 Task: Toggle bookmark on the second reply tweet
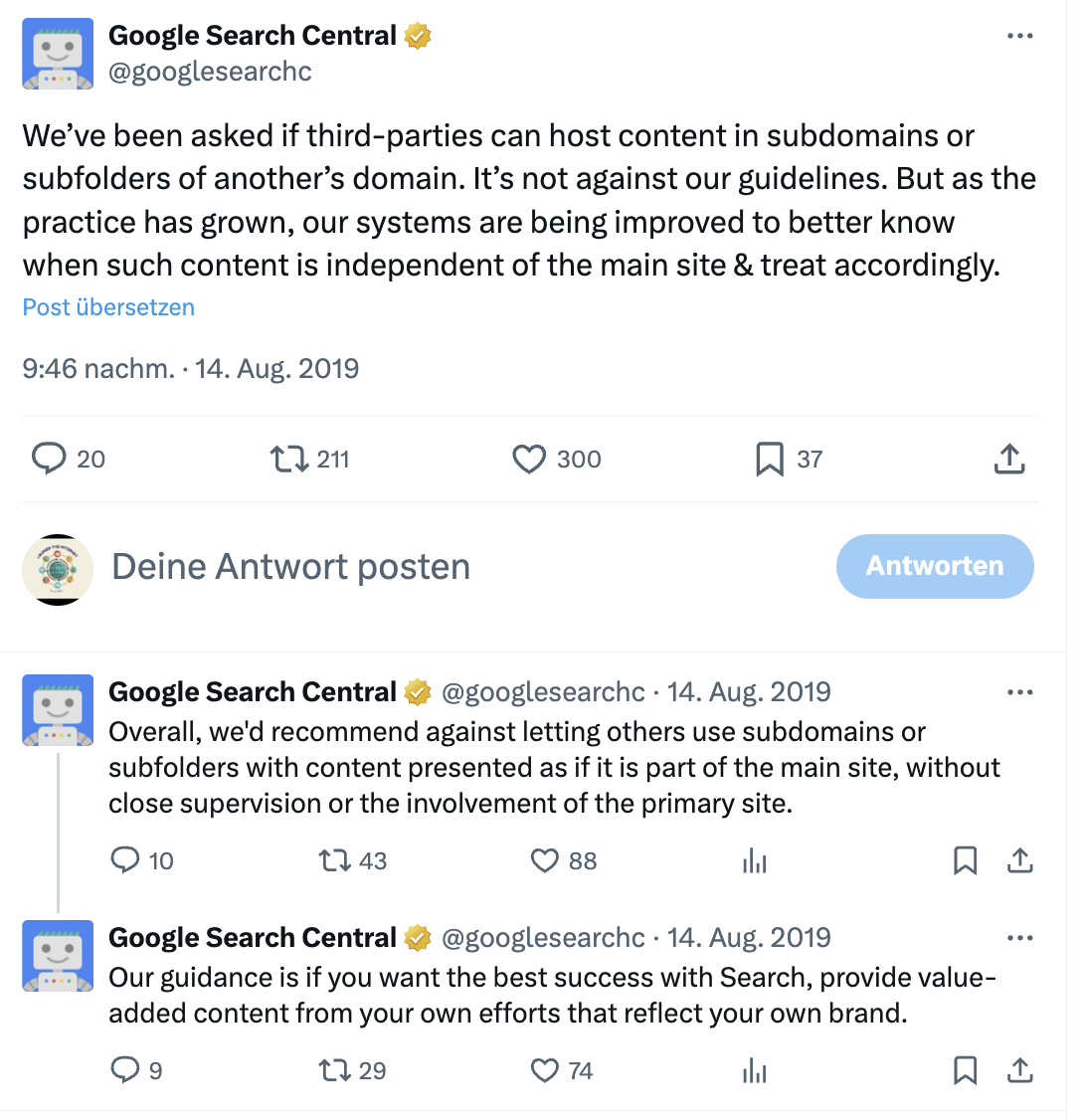[964, 1070]
